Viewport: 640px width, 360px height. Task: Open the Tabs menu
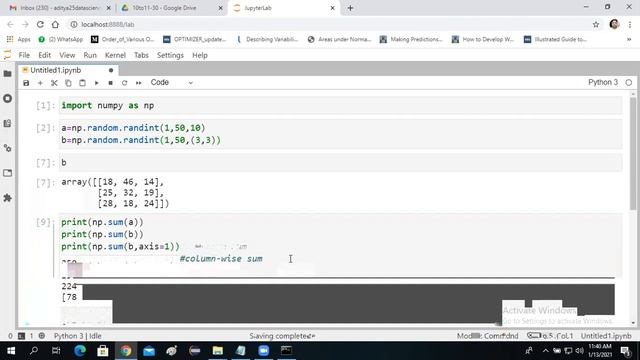point(141,55)
